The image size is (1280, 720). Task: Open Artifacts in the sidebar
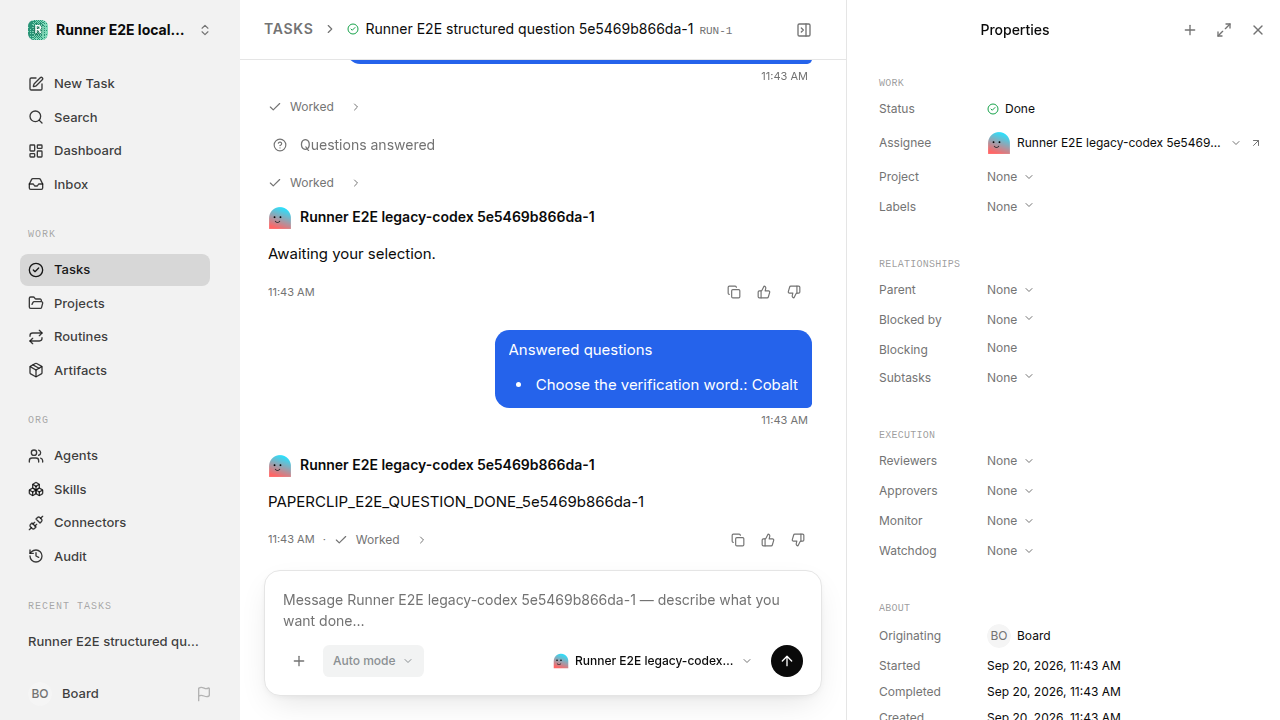[x=115, y=370]
